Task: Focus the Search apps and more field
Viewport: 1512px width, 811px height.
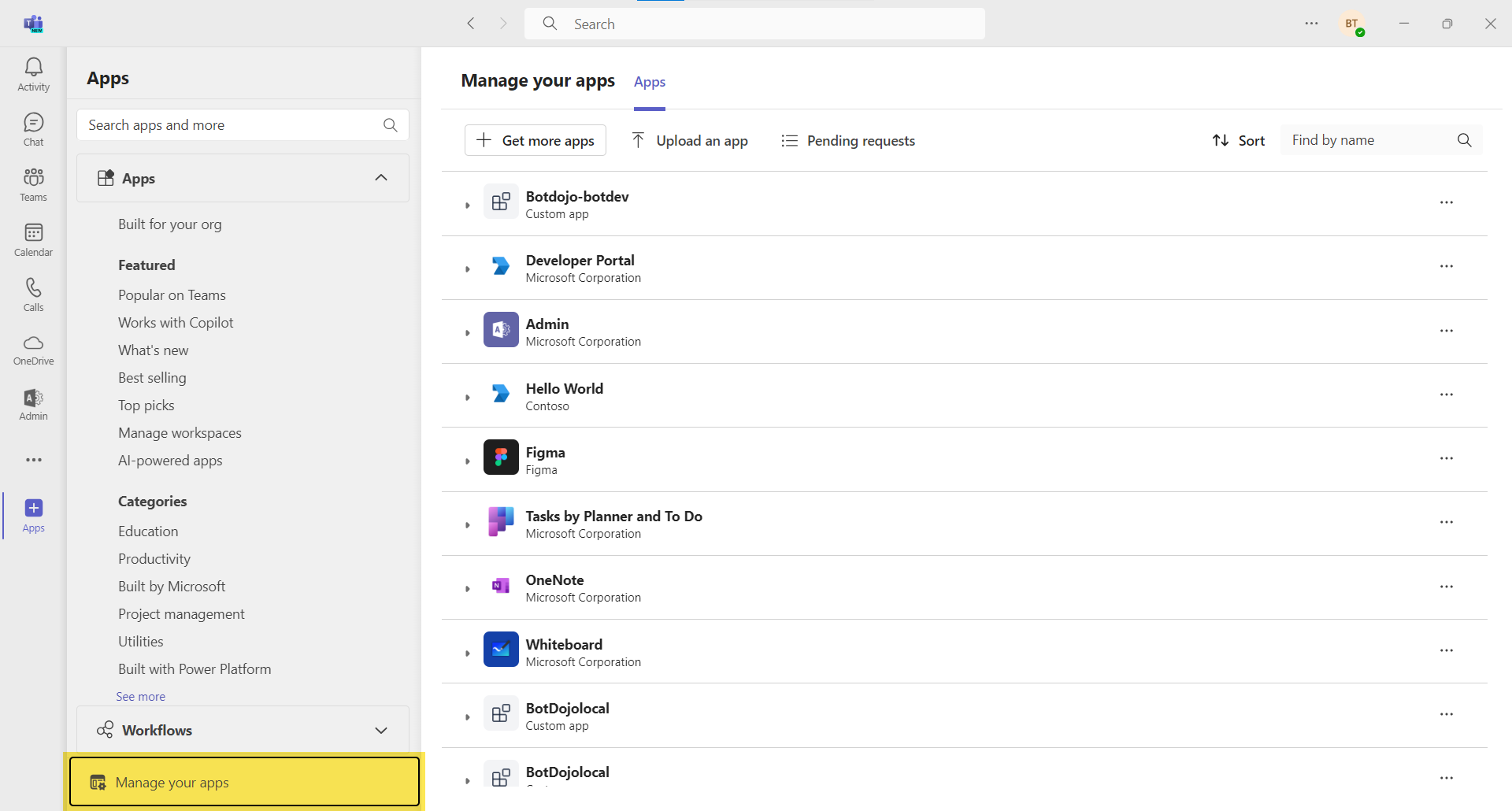Action: [x=243, y=125]
